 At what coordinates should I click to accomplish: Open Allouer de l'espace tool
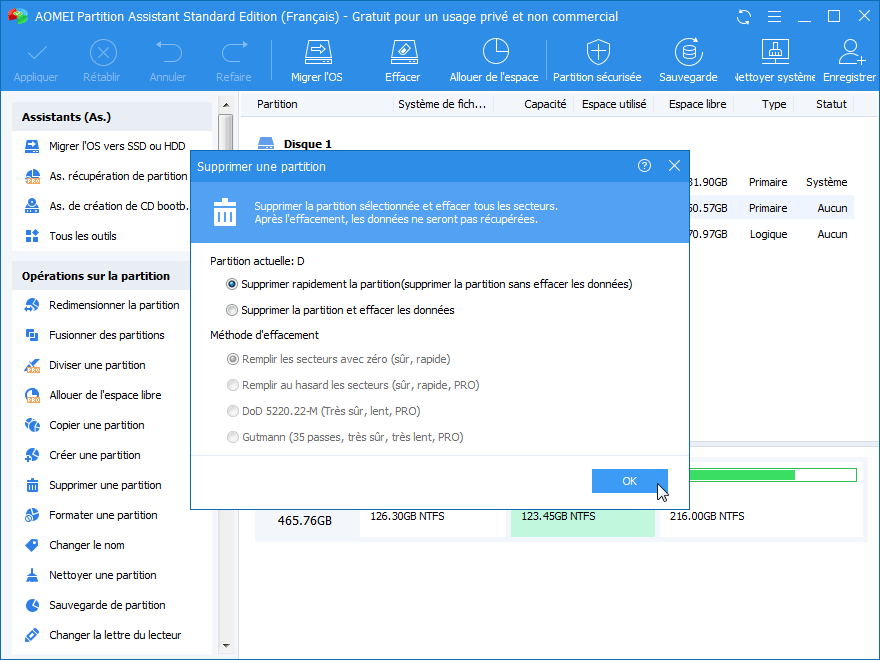pos(494,61)
